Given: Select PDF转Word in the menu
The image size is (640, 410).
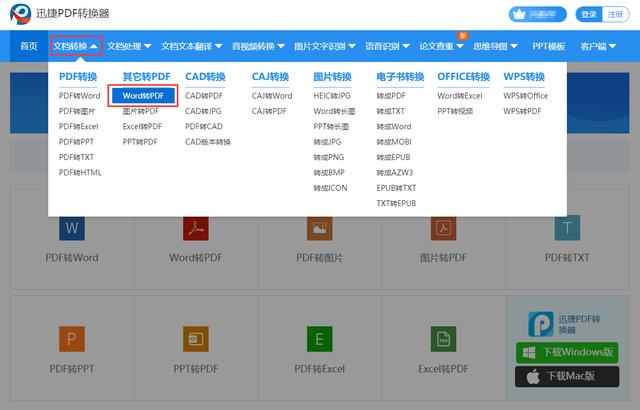Looking at the screenshot, I should tap(80, 96).
